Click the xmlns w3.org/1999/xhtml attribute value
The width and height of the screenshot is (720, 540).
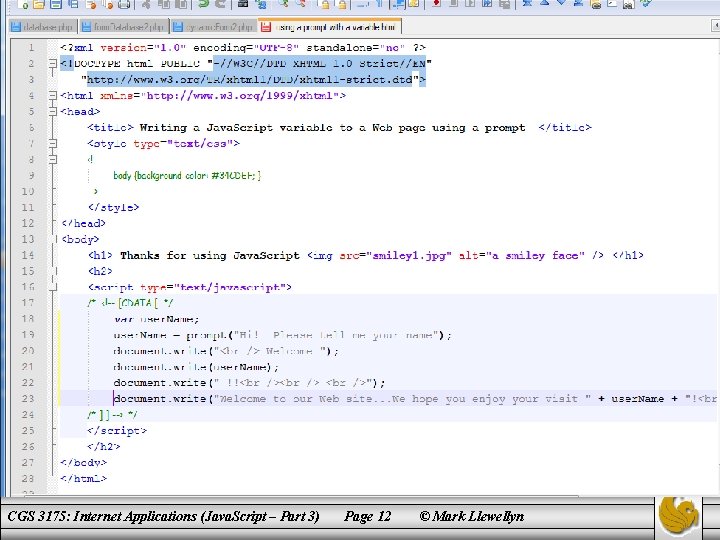coord(240,96)
